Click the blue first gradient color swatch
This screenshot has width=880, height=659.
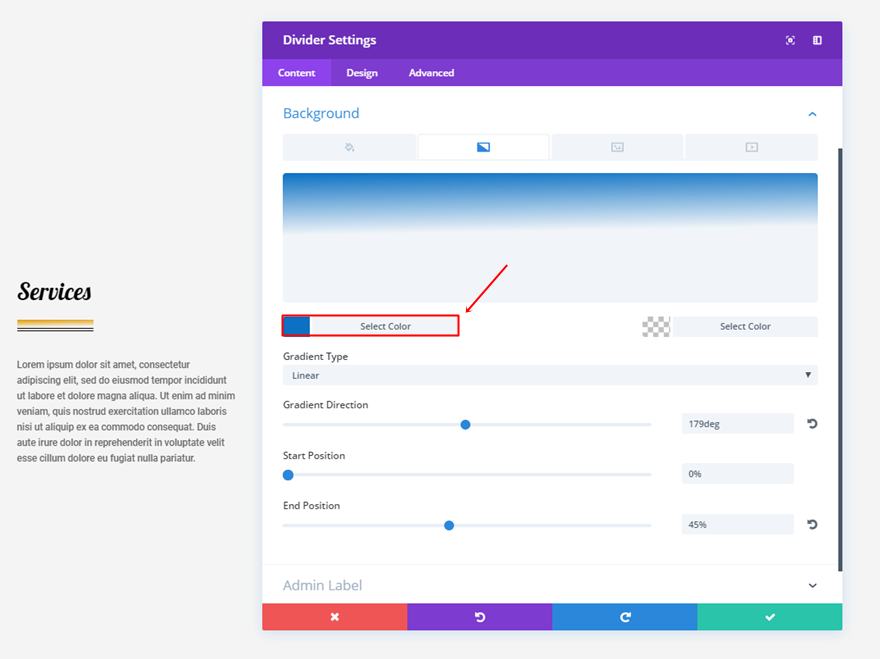click(296, 326)
